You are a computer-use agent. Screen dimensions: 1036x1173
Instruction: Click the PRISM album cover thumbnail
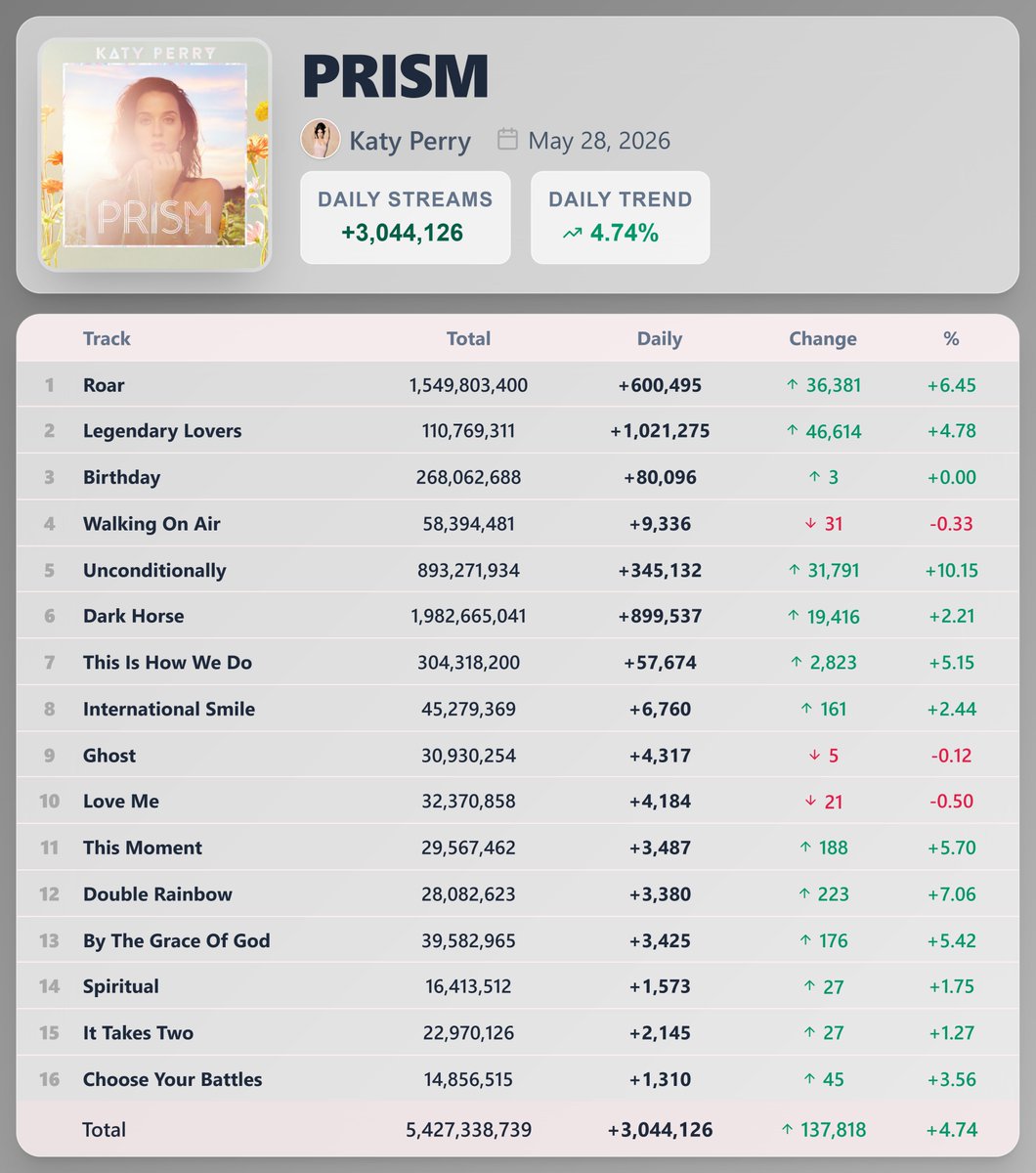point(154,154)
